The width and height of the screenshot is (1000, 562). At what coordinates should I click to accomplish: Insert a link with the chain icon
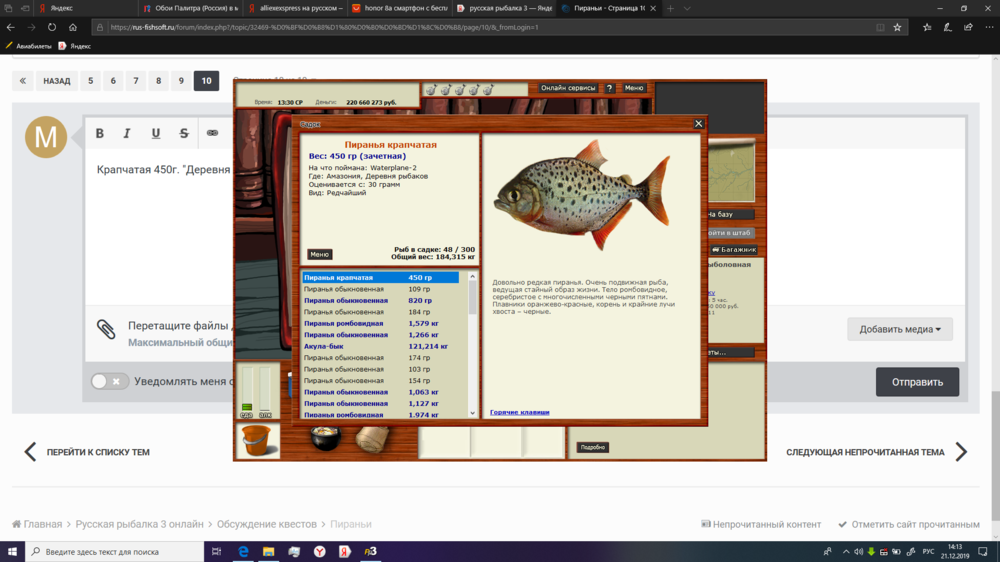pyautogui.click(x=212, y=133)
